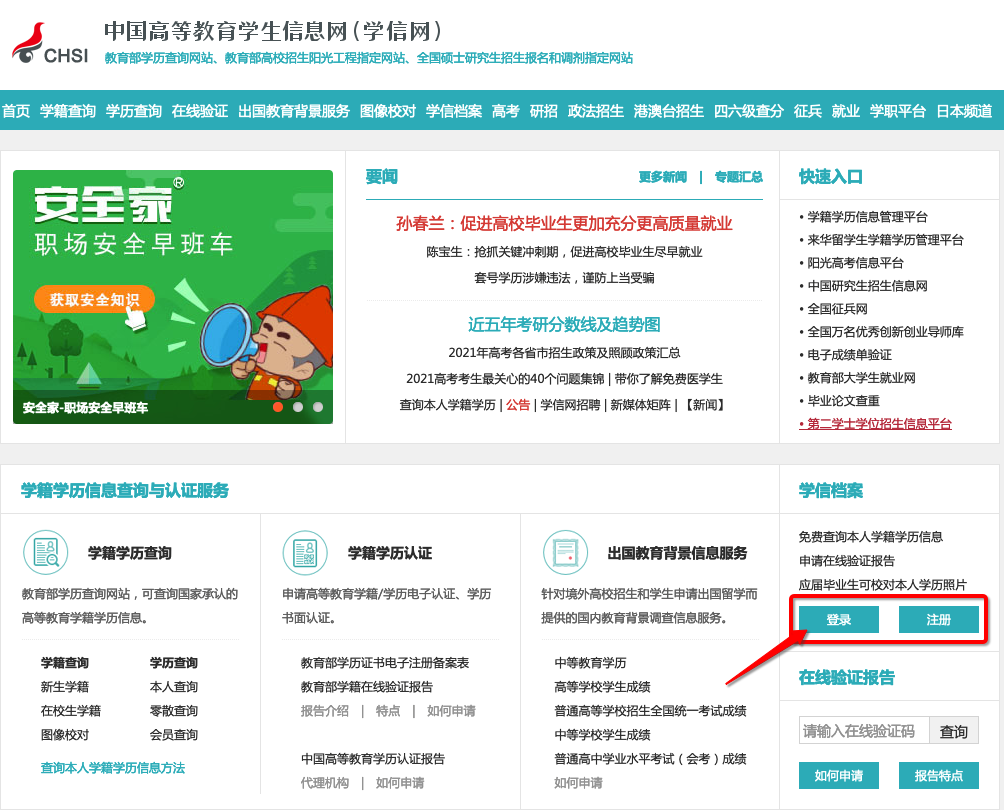Viewport: 1004px width, 810px height.
Task: Open 政法招生 navigation item
Action: (595, 111)
